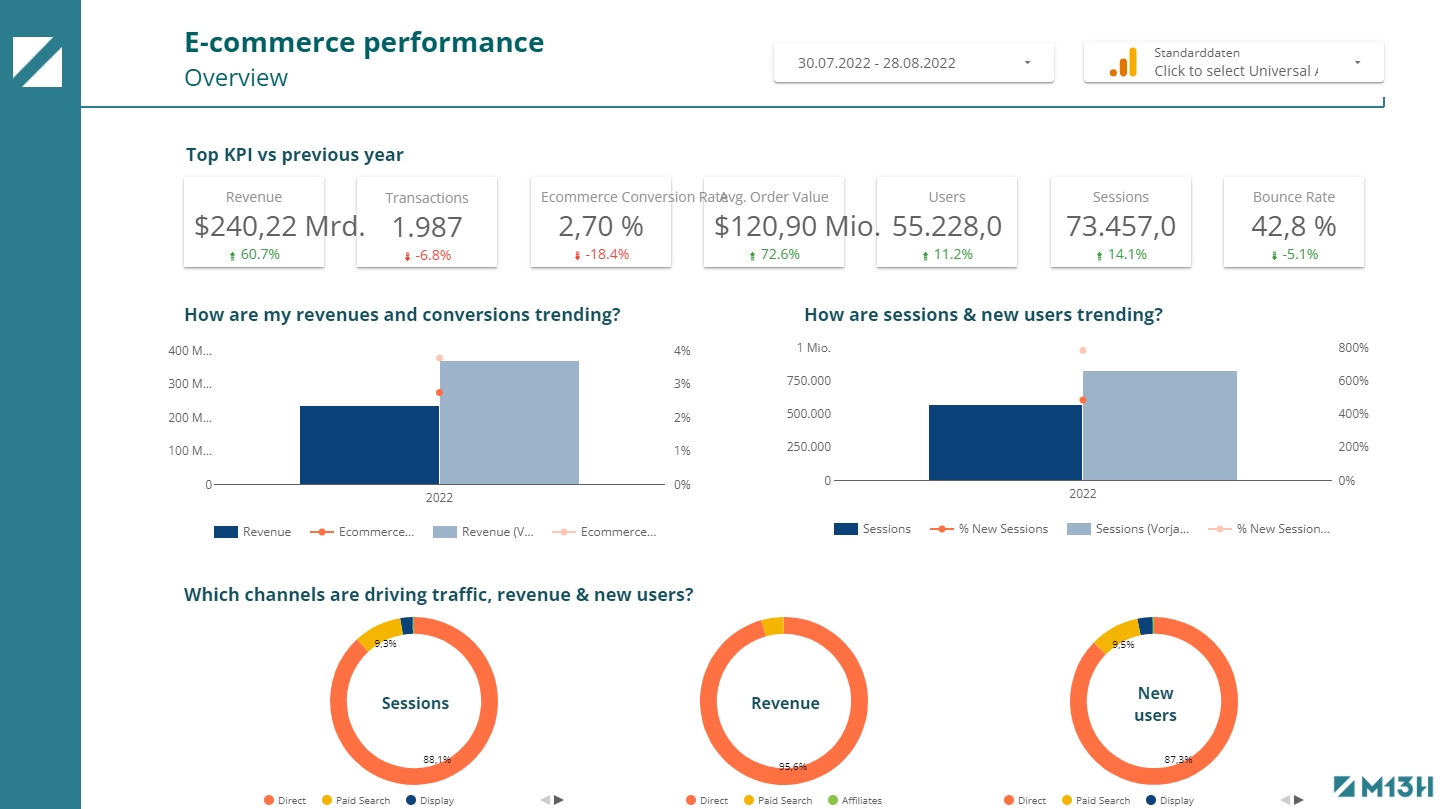The image size is (1450, 809).
Task: Click the M13H logo at the bottom right
Action: pyautogui.click(x=1384, y=787)
